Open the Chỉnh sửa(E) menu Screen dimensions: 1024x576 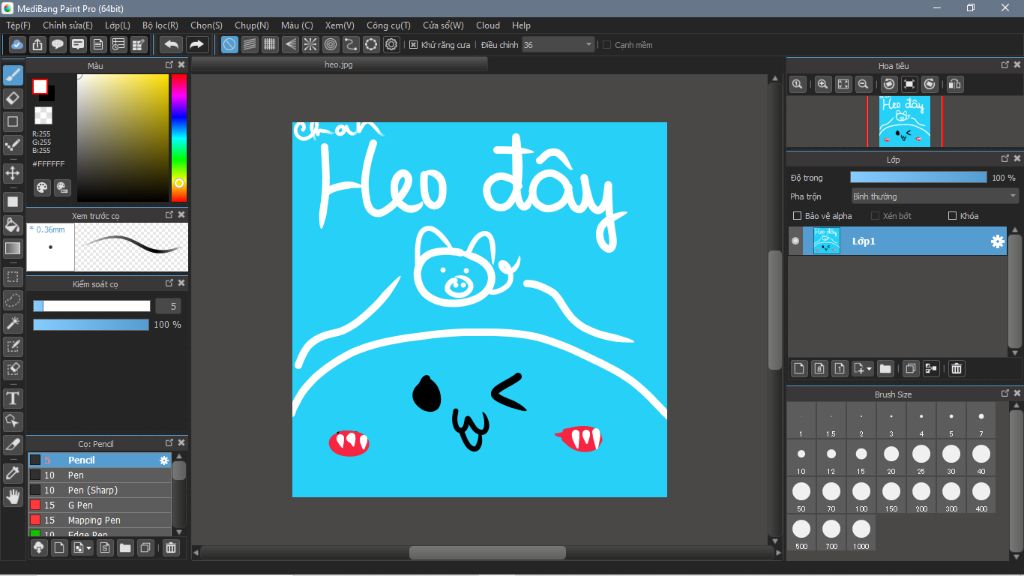tap(67, 25)
